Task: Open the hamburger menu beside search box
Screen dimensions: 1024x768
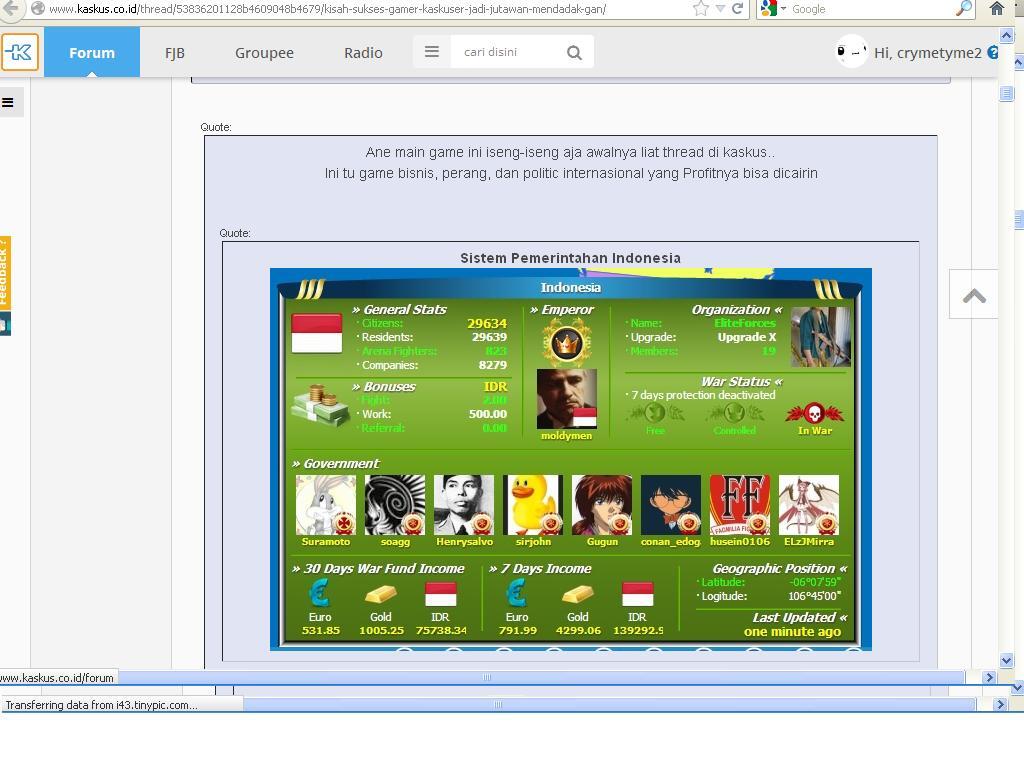Action: (x=432, y=52)
